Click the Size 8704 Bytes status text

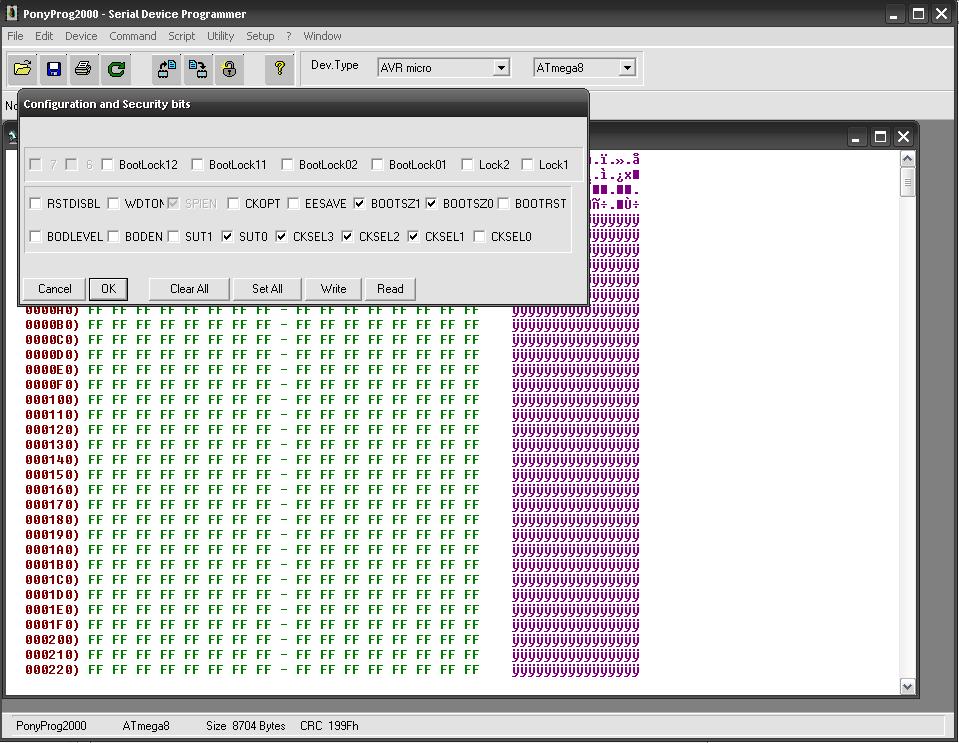click(x=246, y=726)
